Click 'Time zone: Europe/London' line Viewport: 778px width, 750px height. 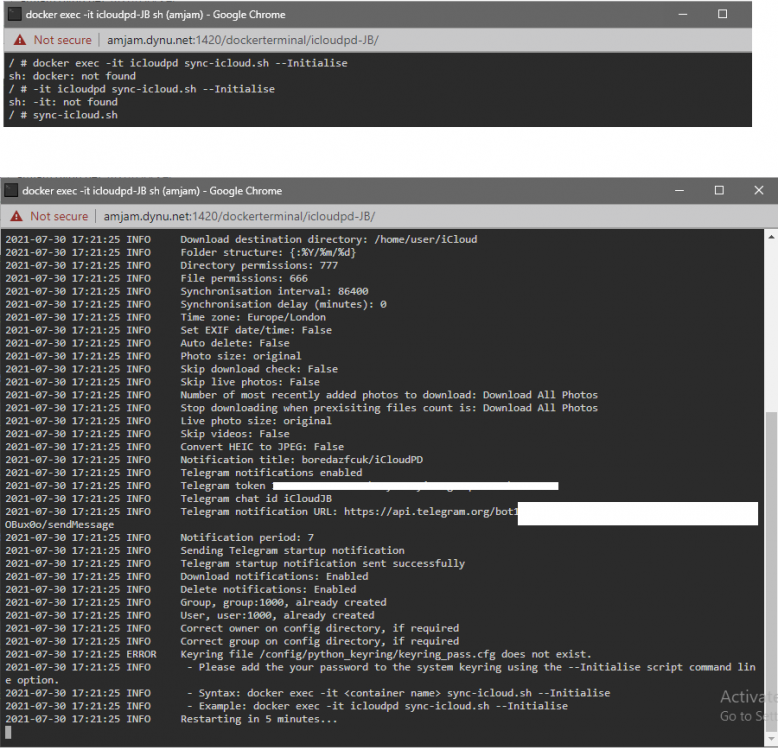tap(253, 317)
